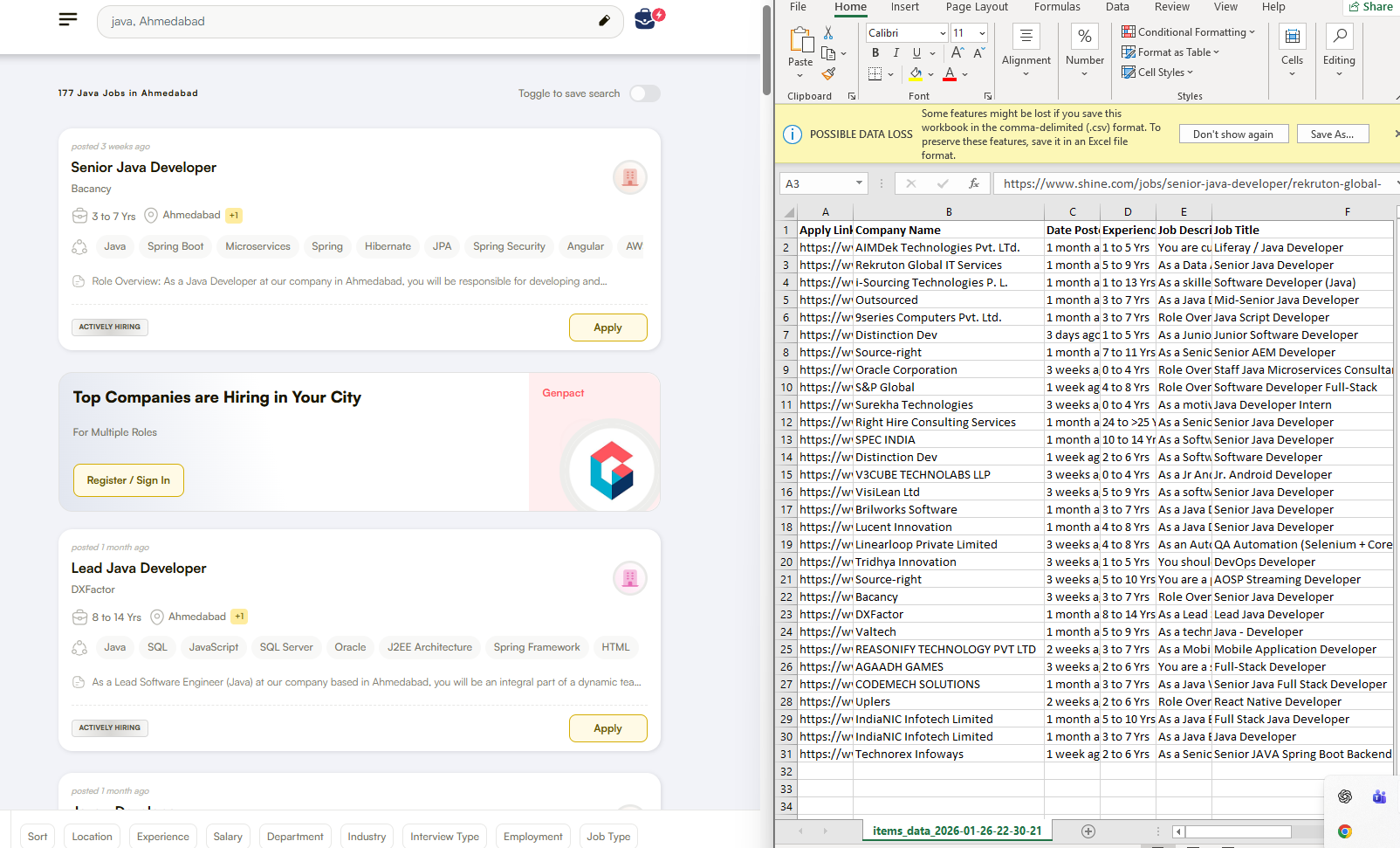Viewport: 1400px width, 848px height.
Task: Switch to the Insert ribbon tab
Action: (x=904, y=7)
